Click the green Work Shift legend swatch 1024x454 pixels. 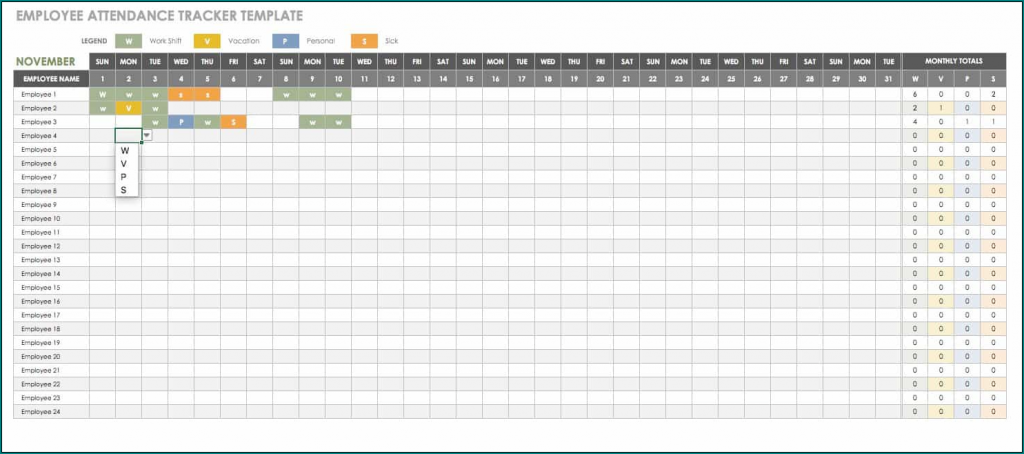coord(128,41)
